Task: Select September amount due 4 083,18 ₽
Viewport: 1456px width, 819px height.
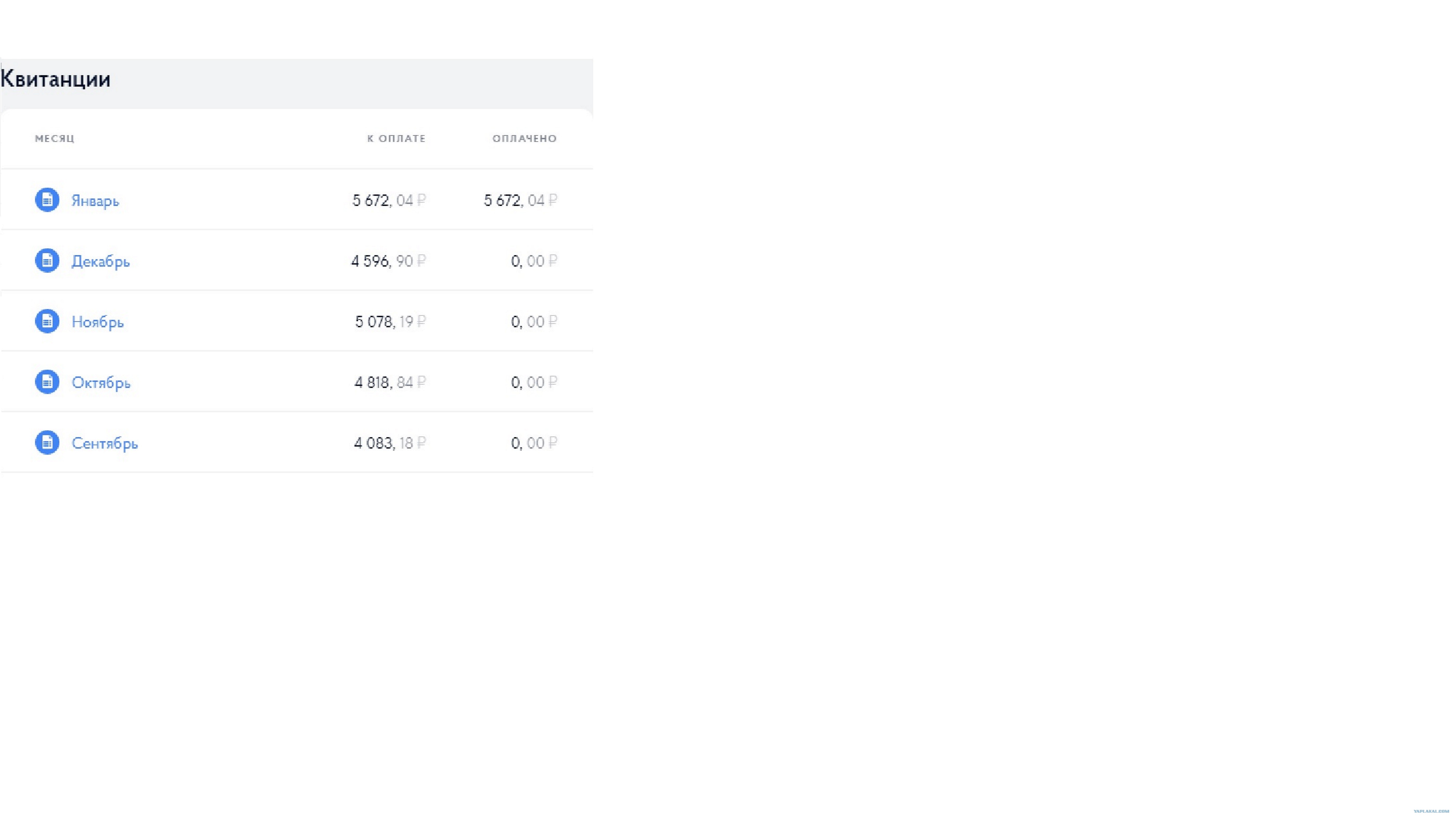Action: [390, 443]
